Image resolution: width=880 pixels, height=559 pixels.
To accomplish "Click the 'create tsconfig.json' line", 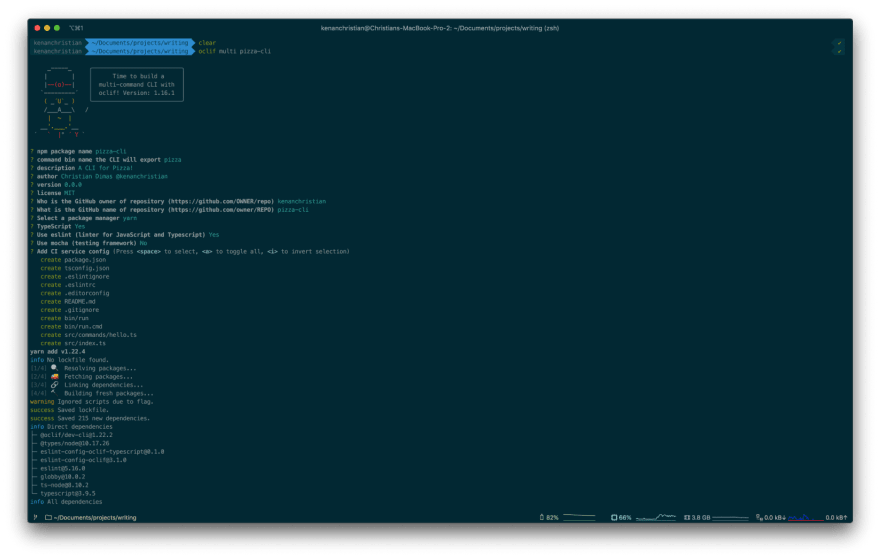I will tap(75, 268).
